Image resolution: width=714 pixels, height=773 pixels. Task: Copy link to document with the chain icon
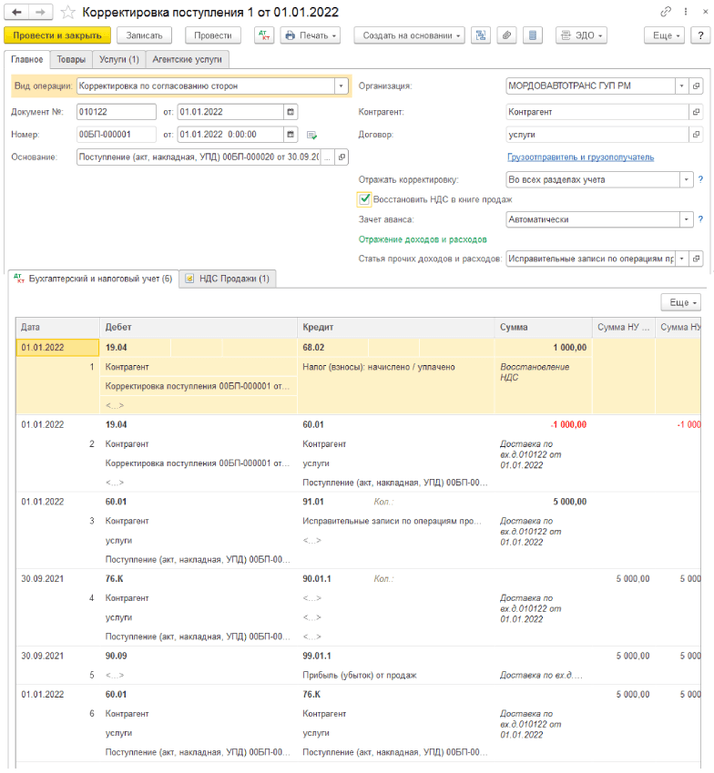pos(667,12)
